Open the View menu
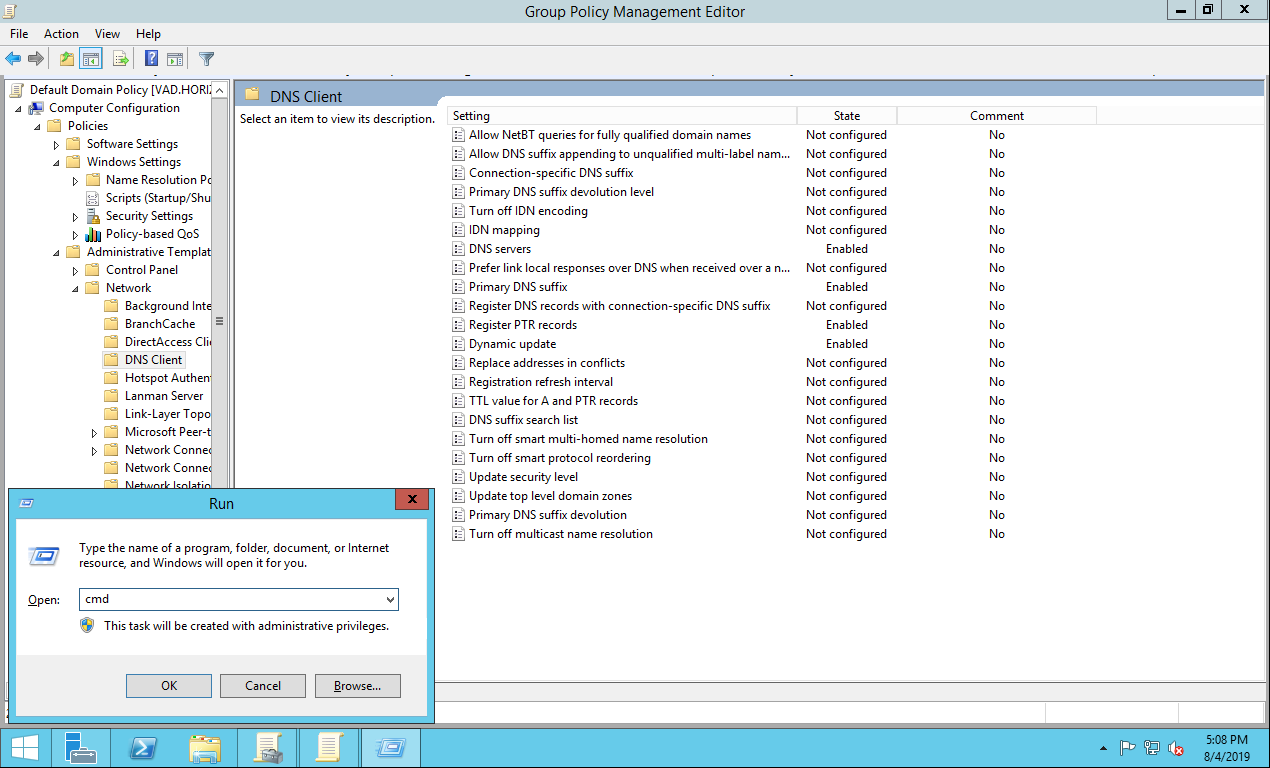The image size is (1270, 768). click(x=107, y=34)
